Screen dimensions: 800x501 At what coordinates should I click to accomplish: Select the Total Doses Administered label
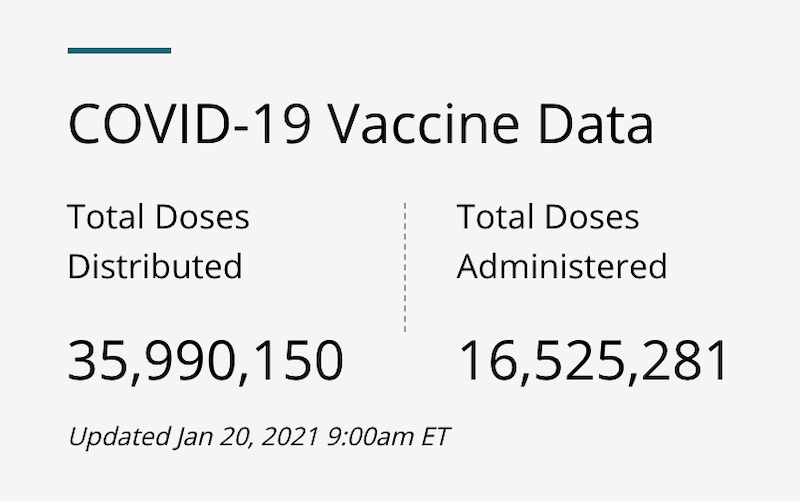point(562,241)
